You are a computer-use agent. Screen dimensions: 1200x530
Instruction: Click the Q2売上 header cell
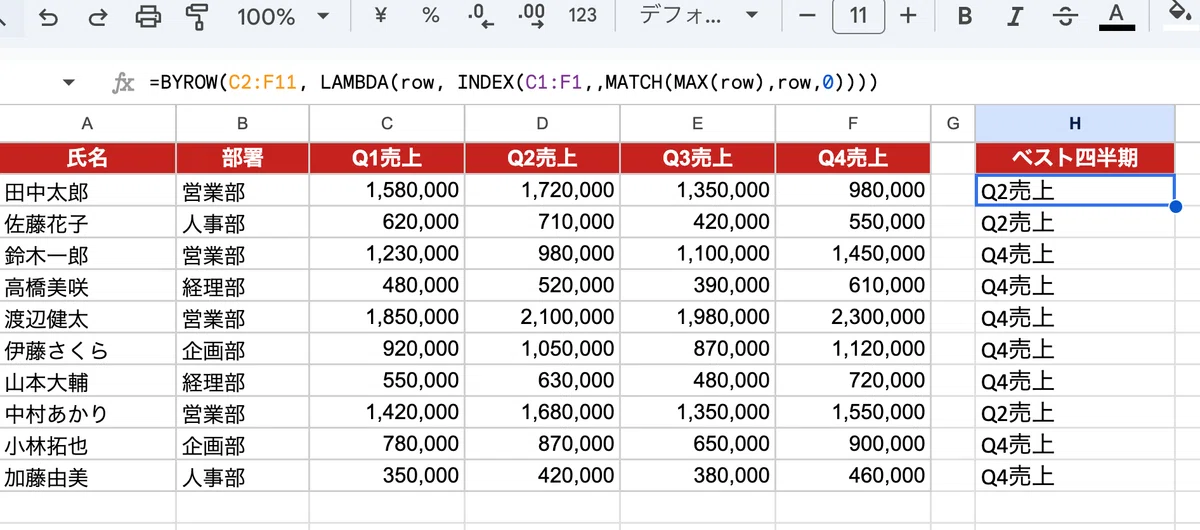click(542, 158)
